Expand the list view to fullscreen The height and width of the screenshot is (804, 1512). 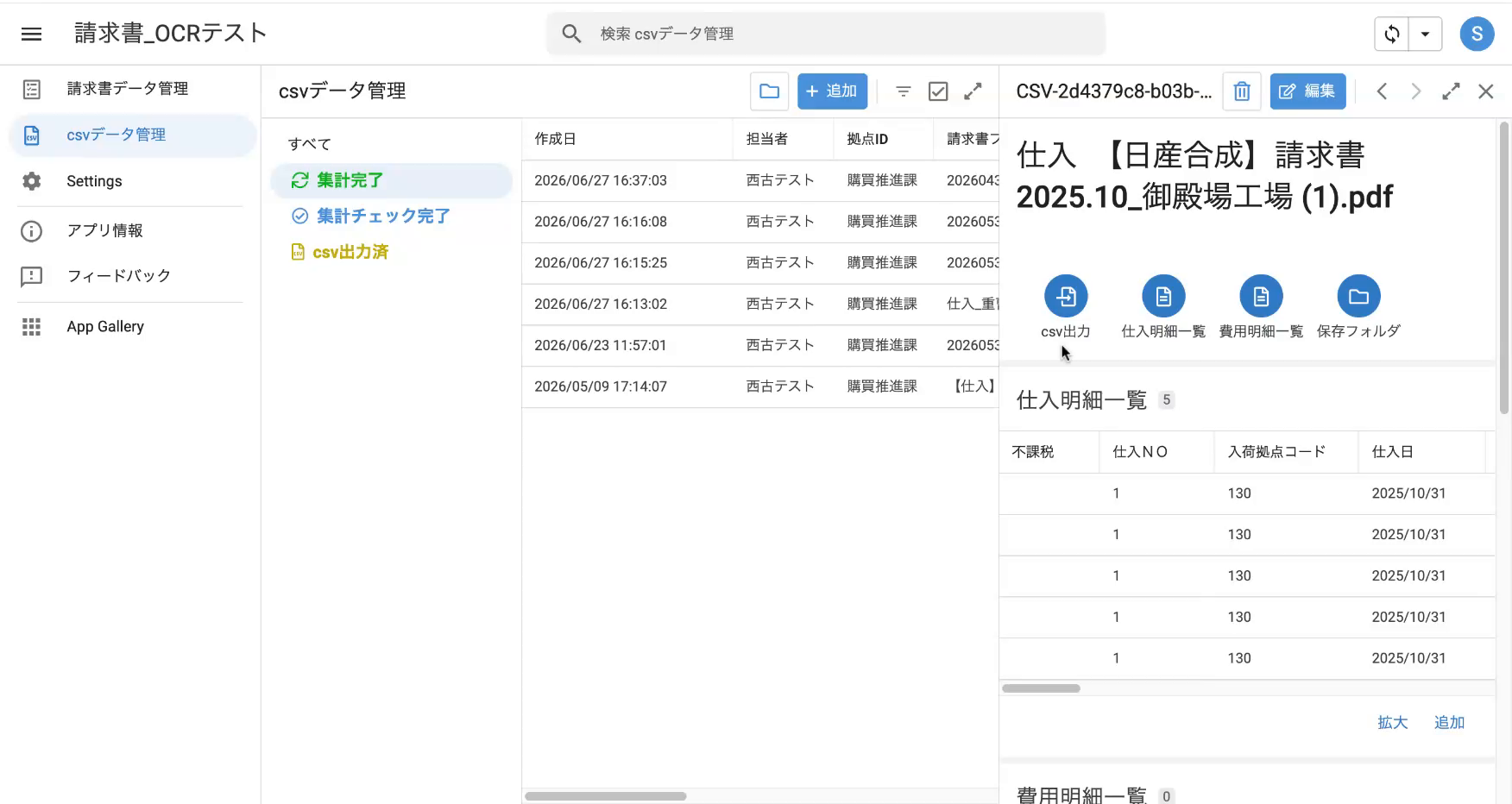tap(973, 91)
